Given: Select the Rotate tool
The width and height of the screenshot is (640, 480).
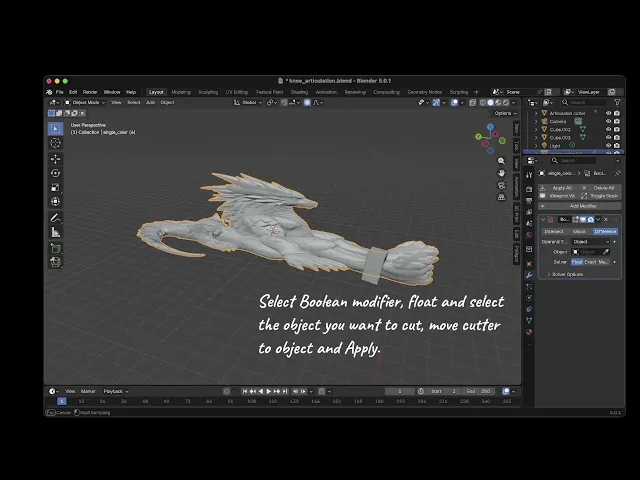Looking at the screenshot, I should coord(56,173).
